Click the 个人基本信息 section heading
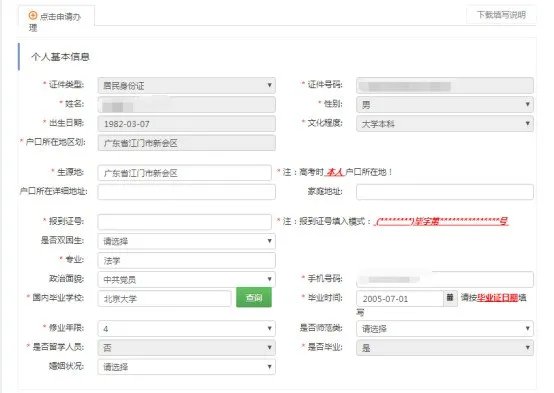The width and height of the screenshot is (554, 393). [60, 57]
